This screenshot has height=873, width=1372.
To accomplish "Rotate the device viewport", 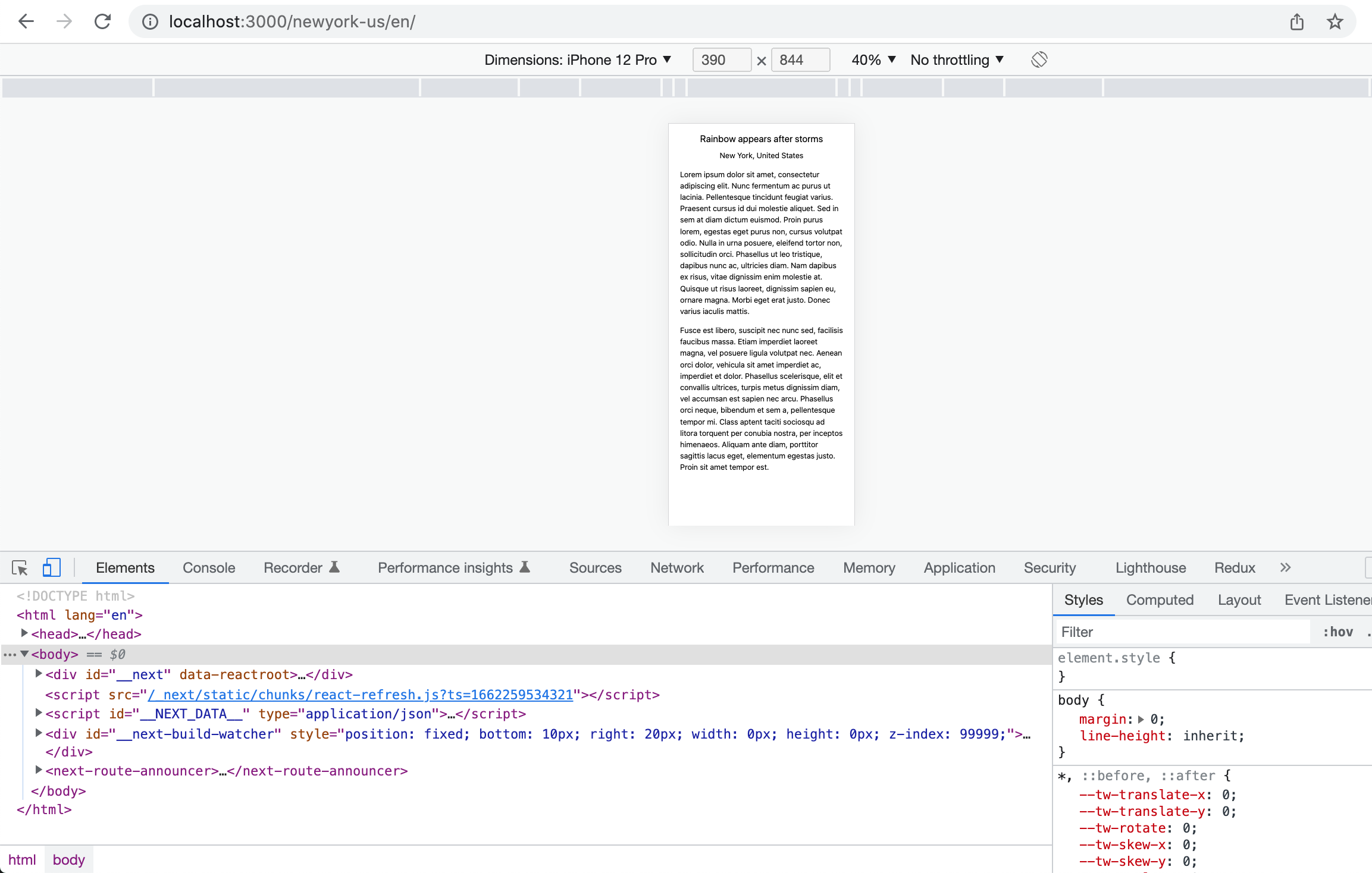I will click(x=1039, y=59).
